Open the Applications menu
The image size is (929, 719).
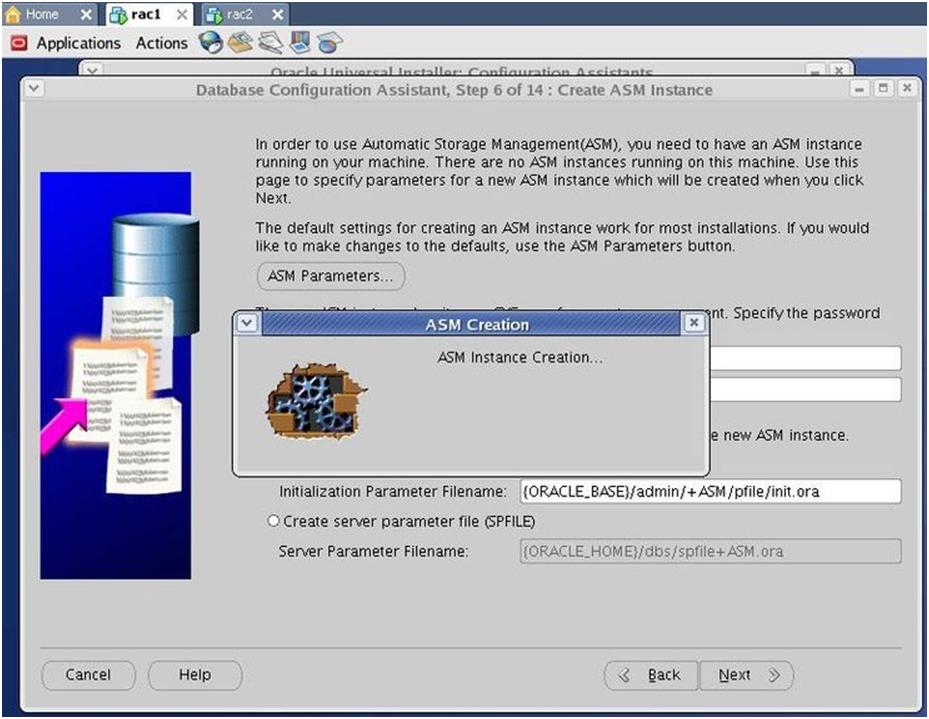point(78,43)
